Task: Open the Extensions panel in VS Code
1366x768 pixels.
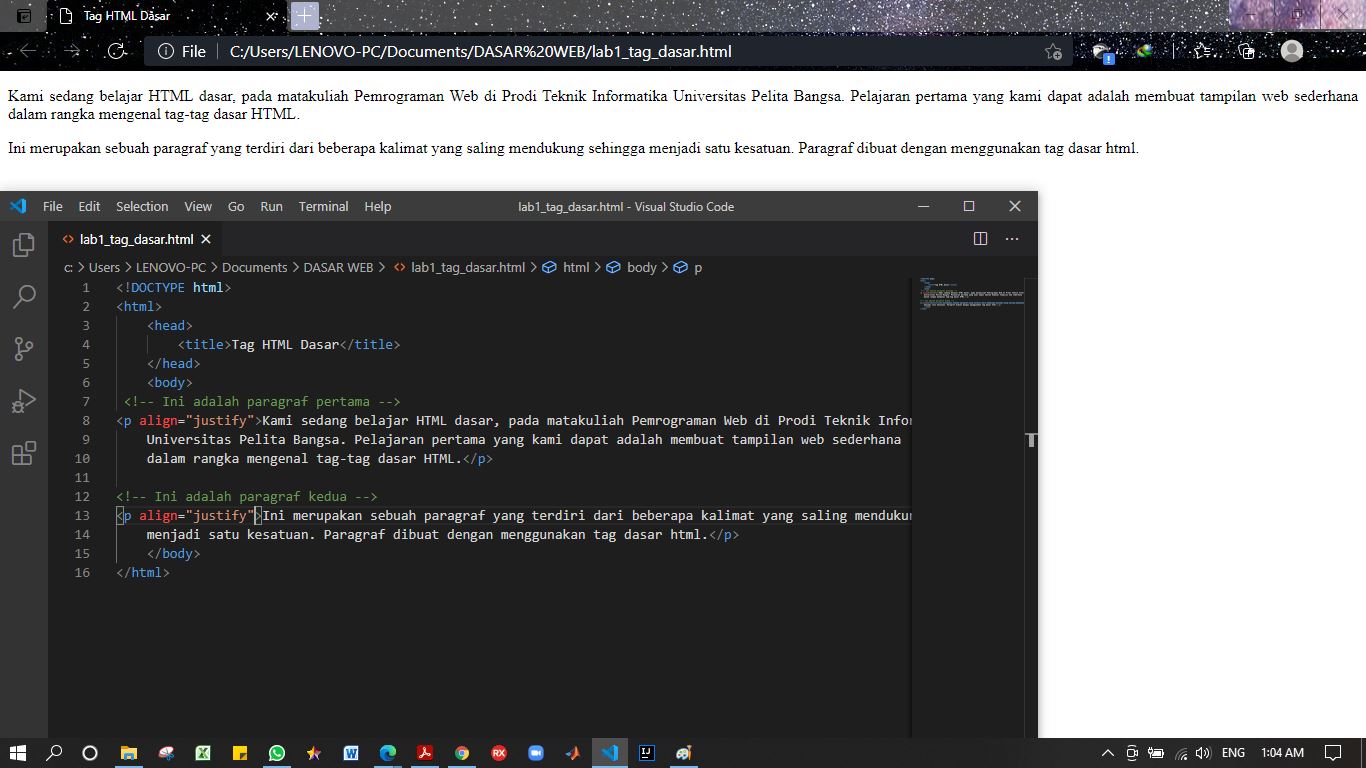Action: (x=24, y=452)
